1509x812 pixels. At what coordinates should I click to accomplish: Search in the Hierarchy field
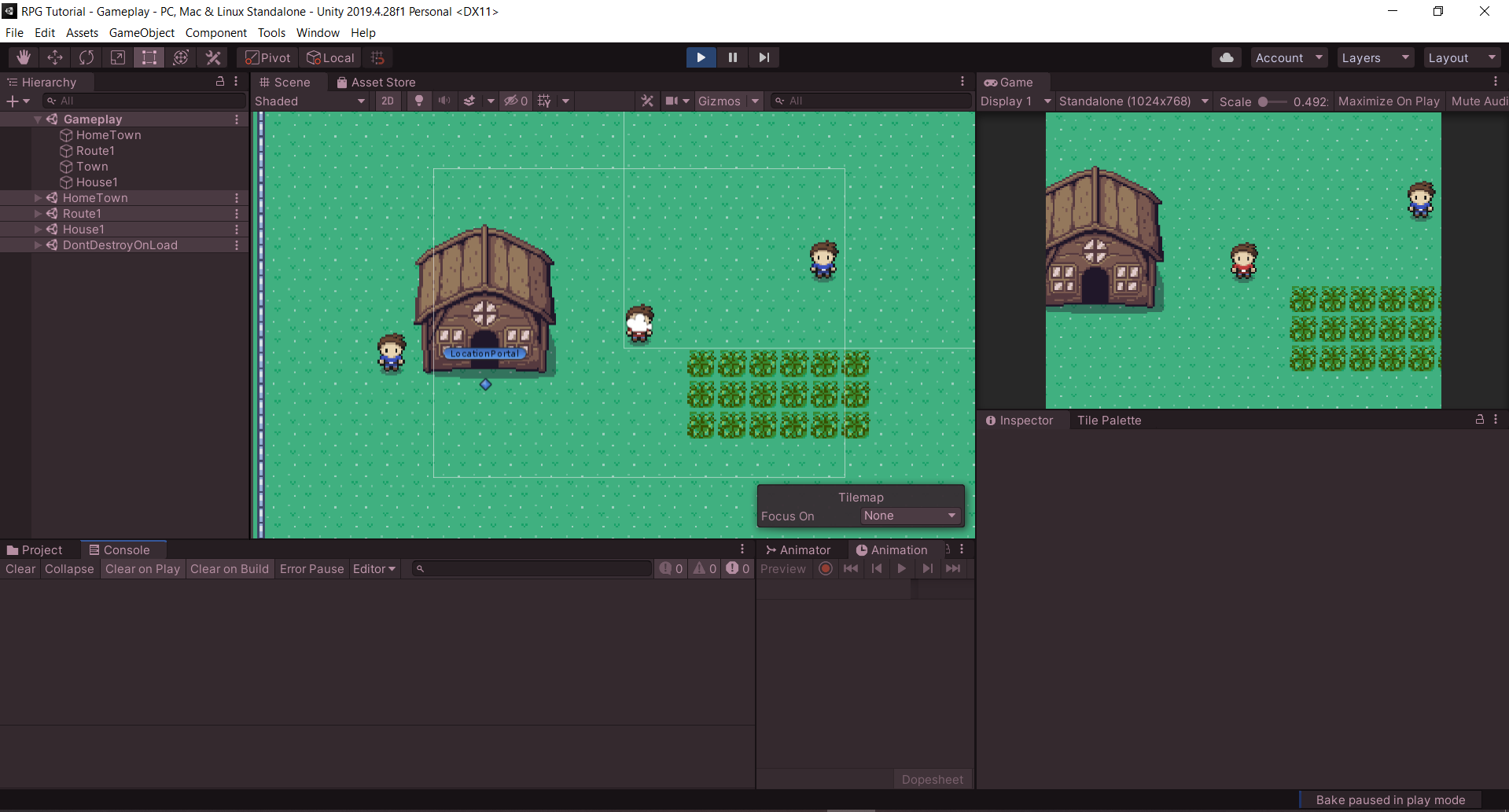coord(145,101)
